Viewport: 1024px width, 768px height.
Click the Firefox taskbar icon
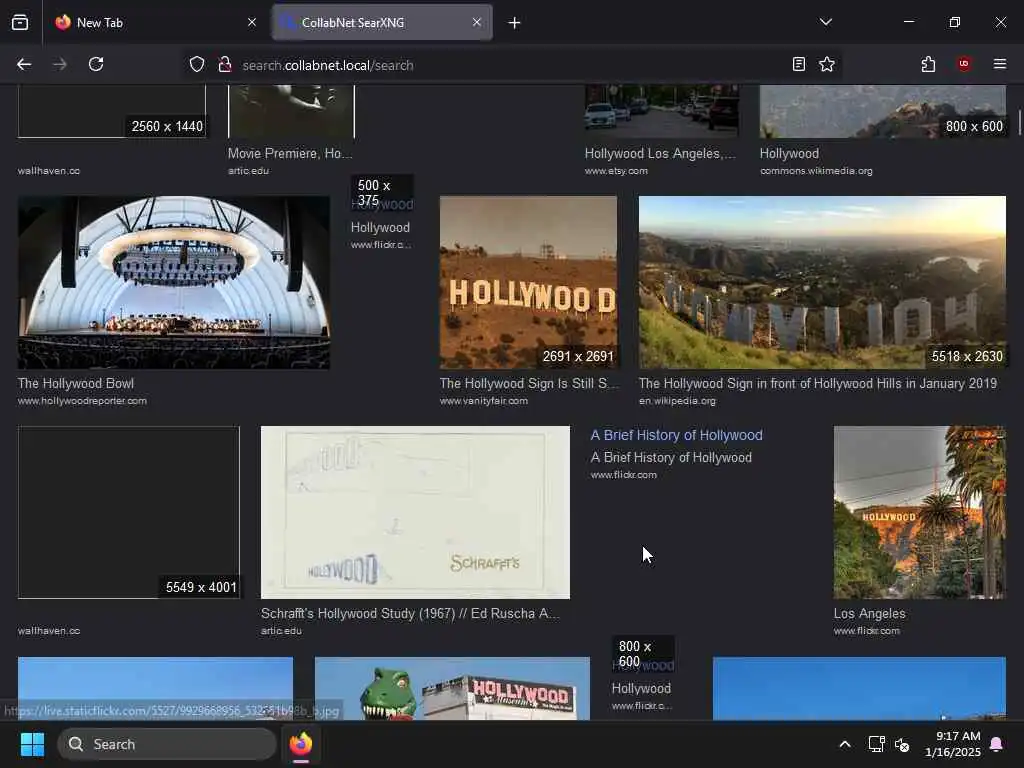point(301,744)
